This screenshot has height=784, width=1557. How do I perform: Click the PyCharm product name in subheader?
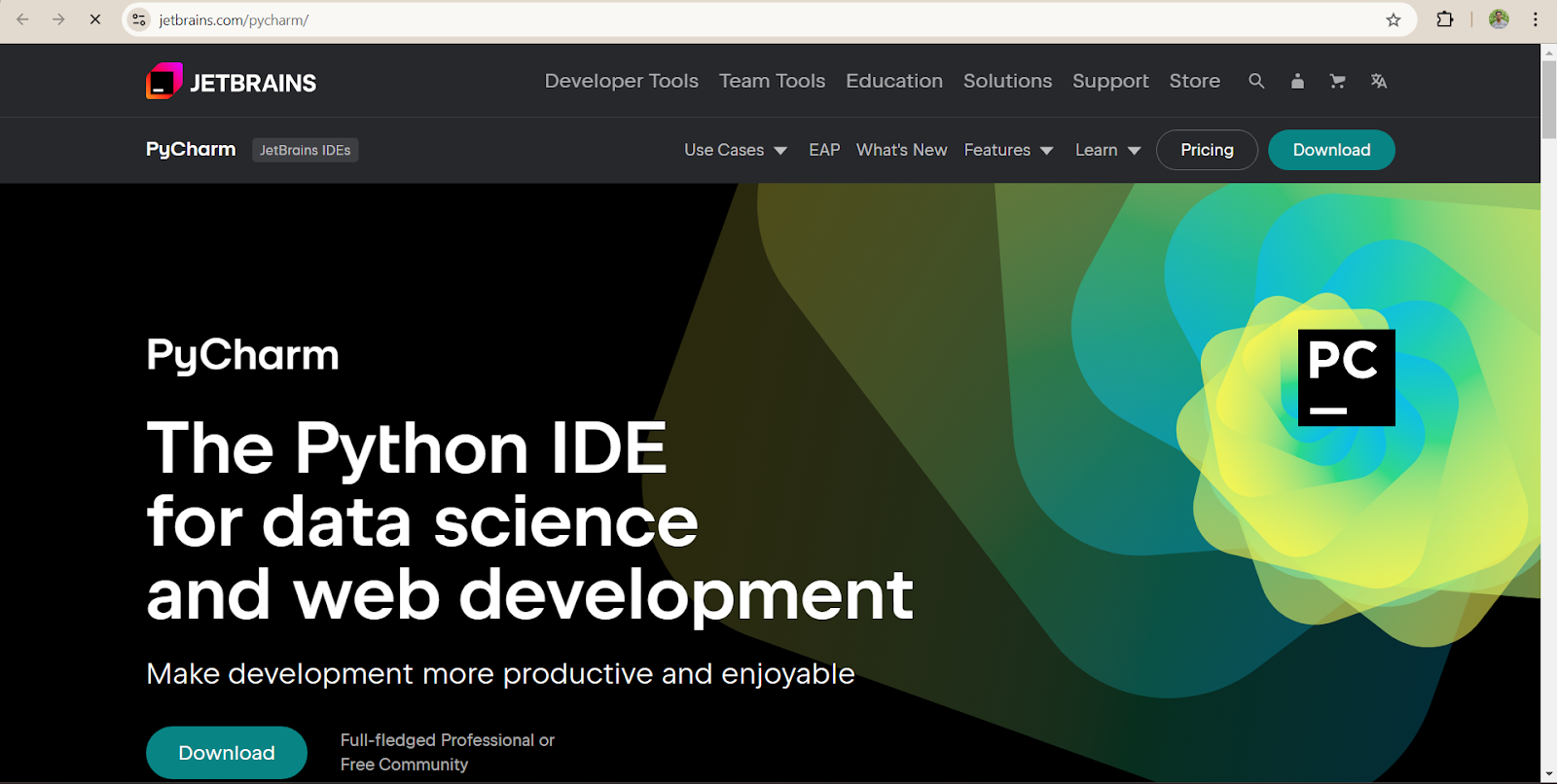click(x=191, y=150)
